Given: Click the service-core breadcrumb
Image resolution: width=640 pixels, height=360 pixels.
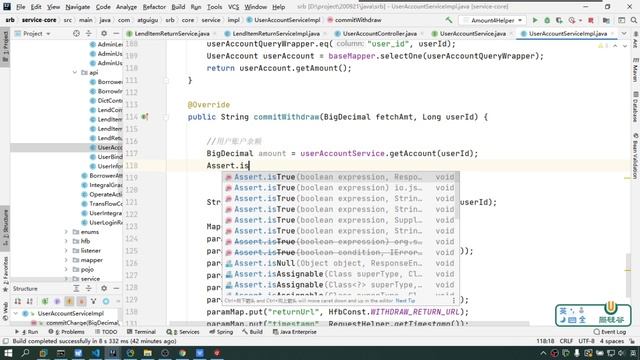Looking at the screenshot, I should coord(39,20).
